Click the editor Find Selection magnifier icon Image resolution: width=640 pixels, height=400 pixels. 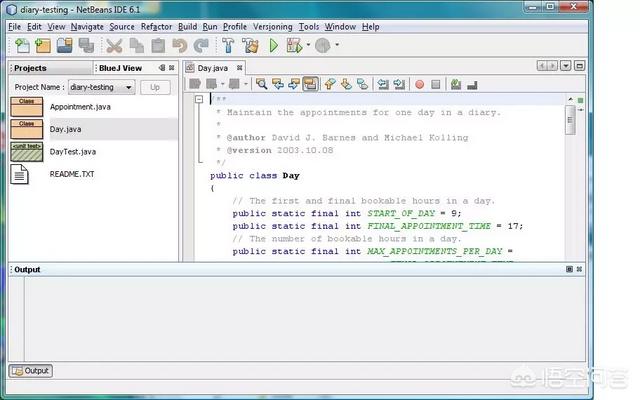(261, 84)
